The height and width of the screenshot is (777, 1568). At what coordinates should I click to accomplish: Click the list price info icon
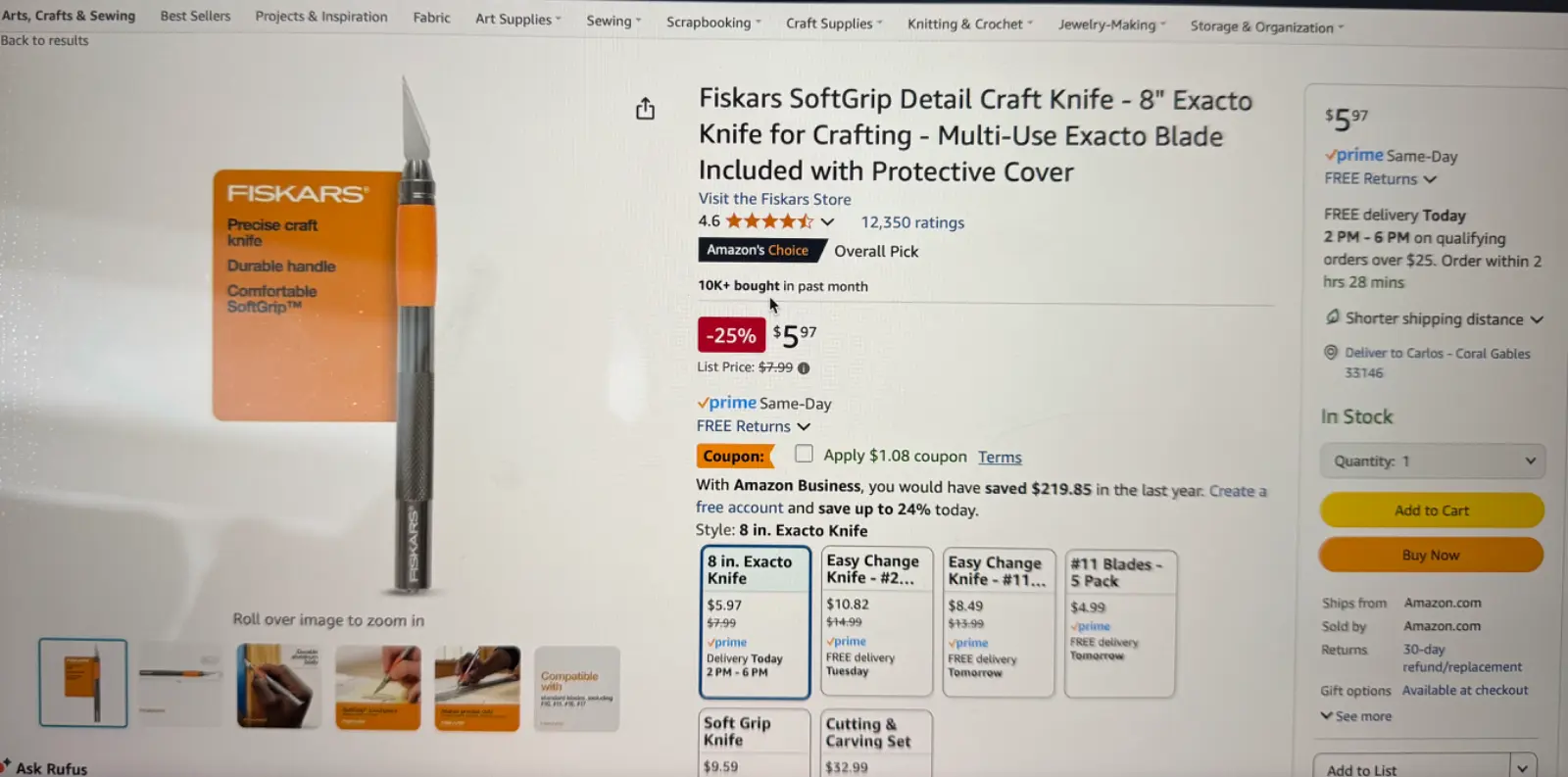[x=804, y=368]
